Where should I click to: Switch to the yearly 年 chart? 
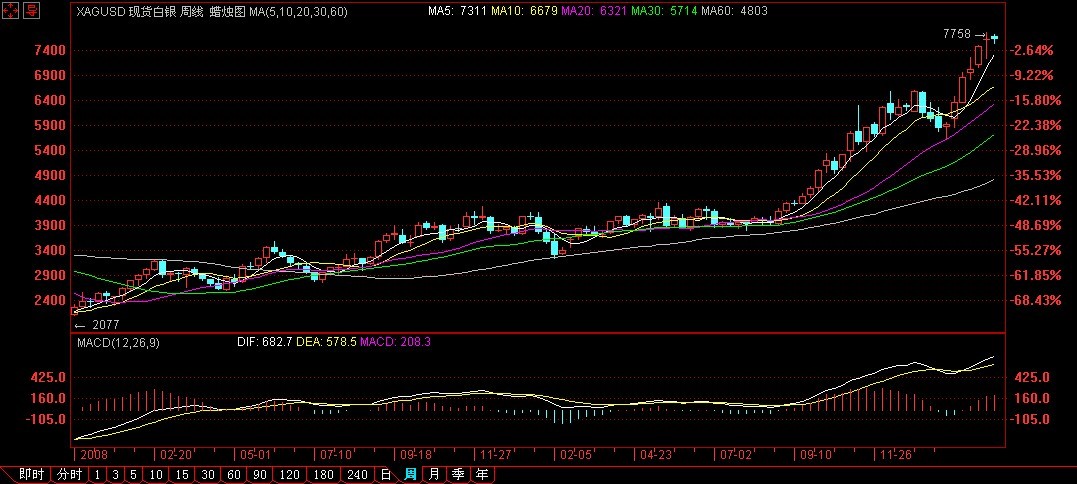[x=482, y=474]
